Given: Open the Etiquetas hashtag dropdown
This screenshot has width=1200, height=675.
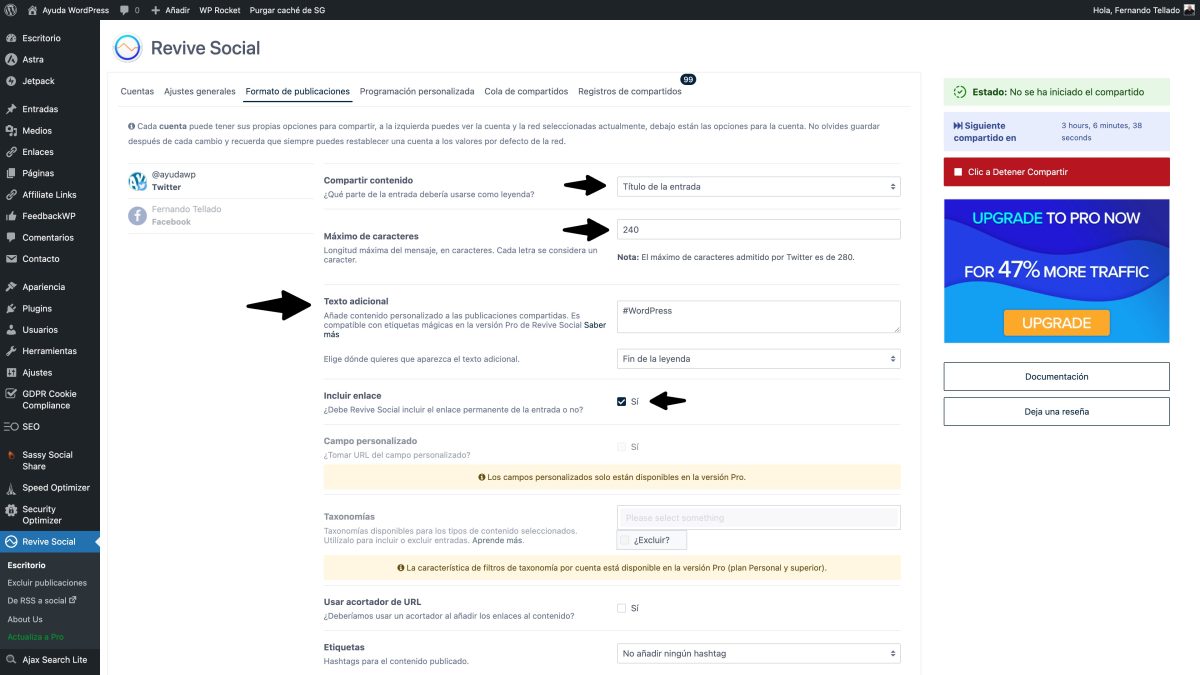Looking at the screenshot, I should tap(757, 652).
